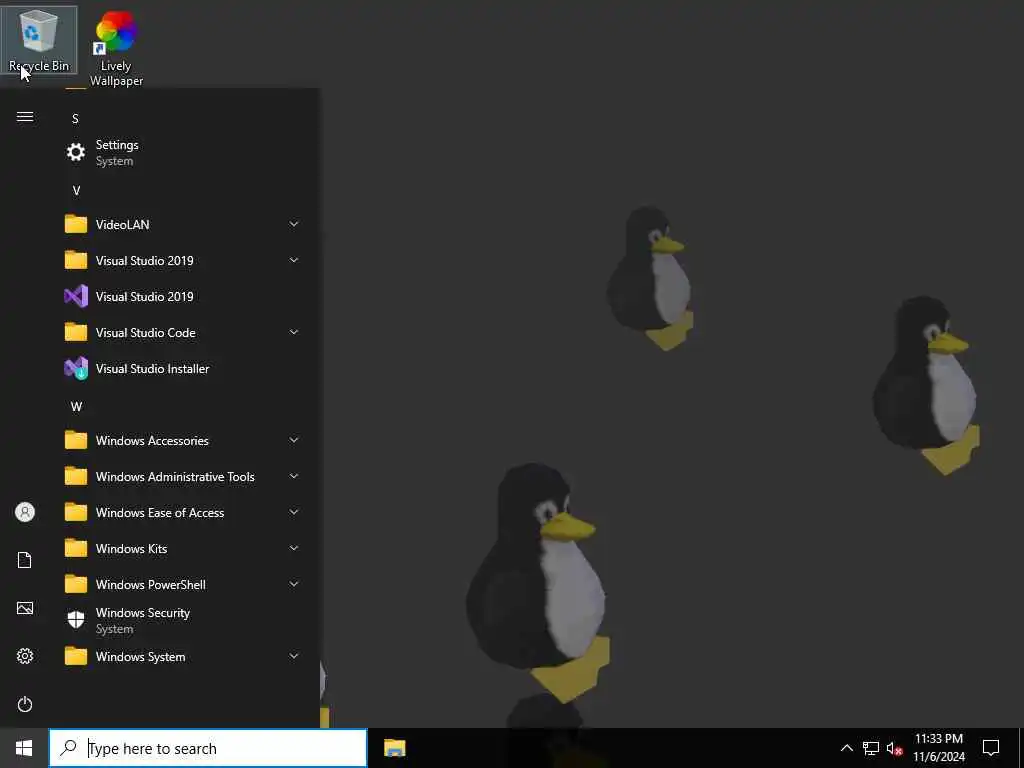The height and width of the screenshot is (768, 1024).
Task: Click the Windows Kits folder icon
Action: pyautogui.click(x=76, y=548)
